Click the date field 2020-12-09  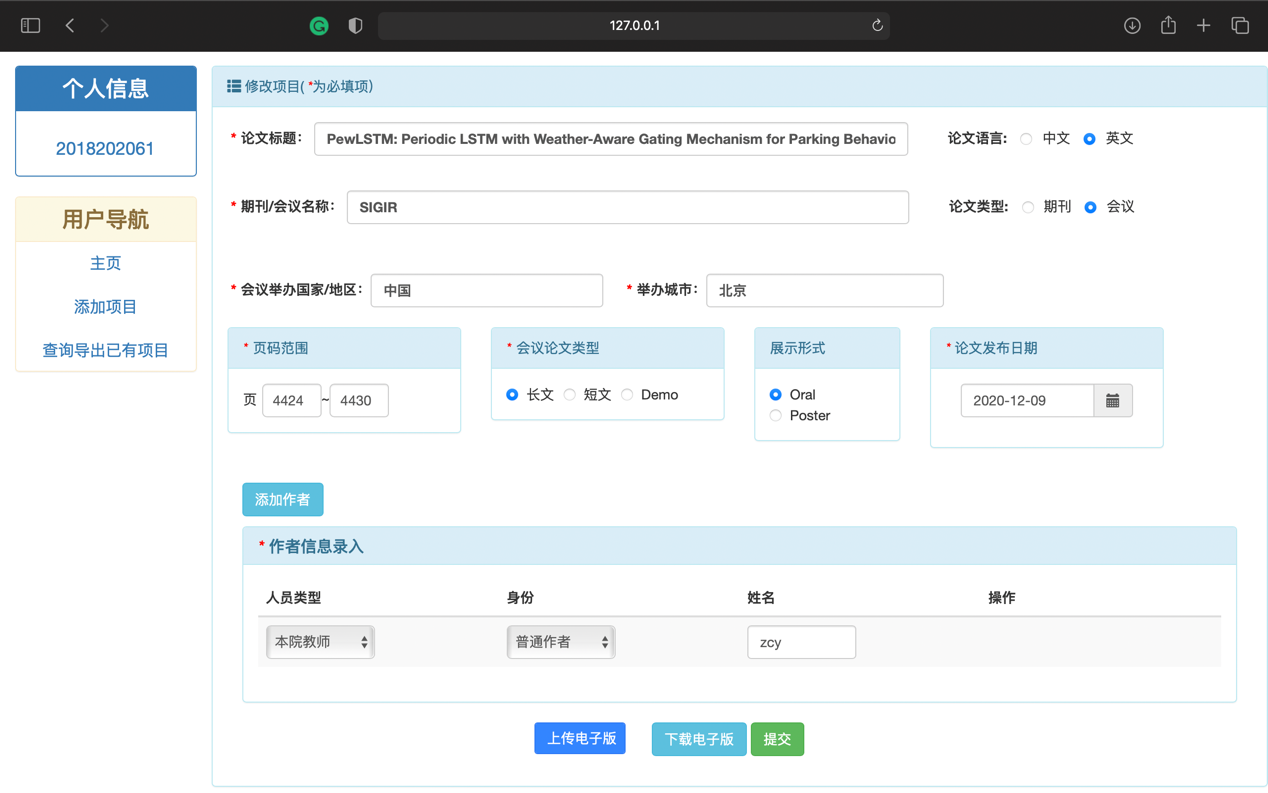pos(1027,401)
